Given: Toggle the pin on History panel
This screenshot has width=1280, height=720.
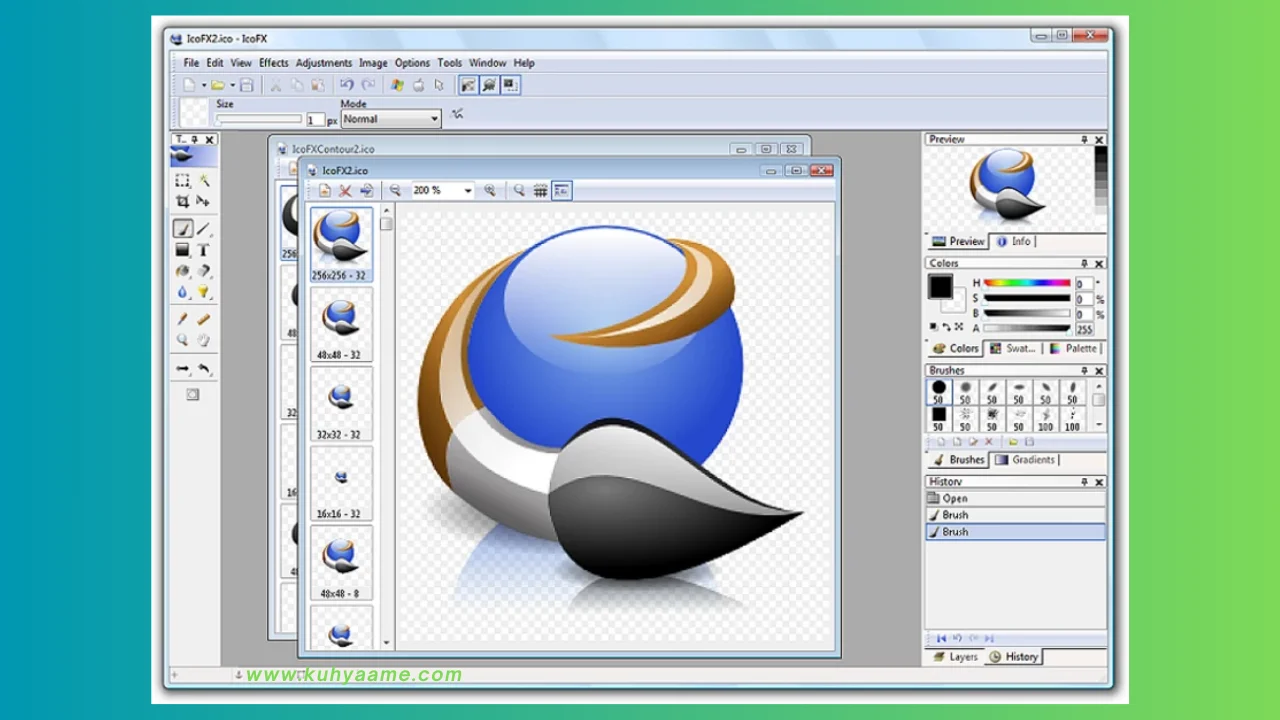Looking at the screenshot, I should (x=1084, y=482).
